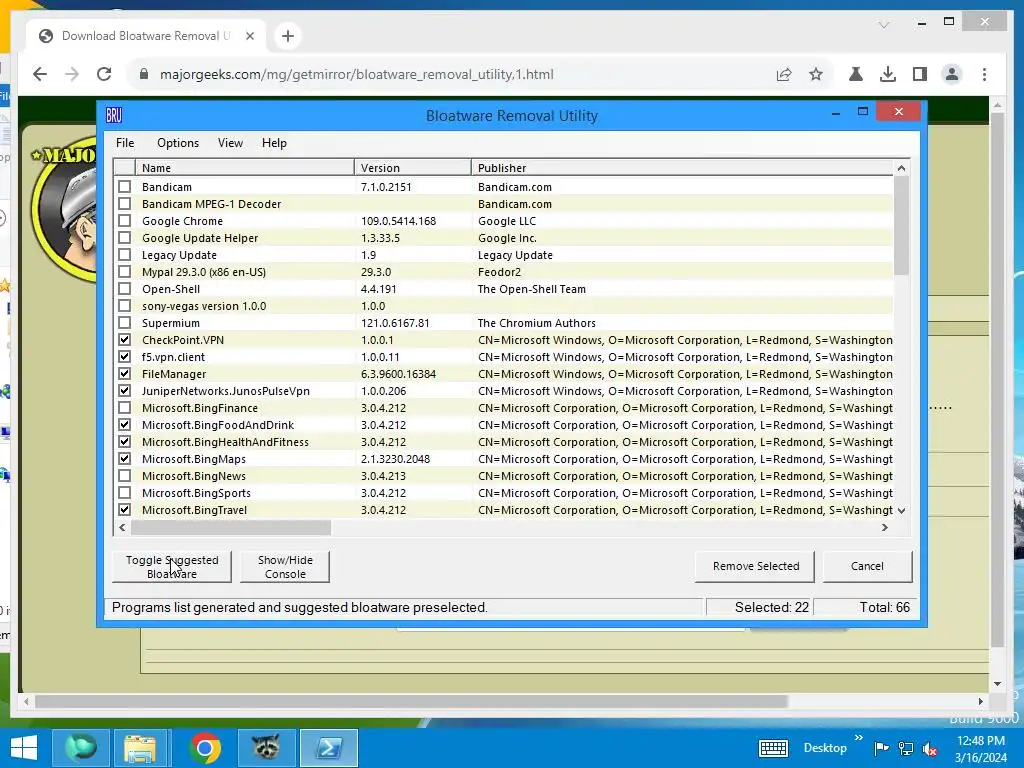
Task: Click Toggle Suggested Bloatware button
Action: (172, 567)
